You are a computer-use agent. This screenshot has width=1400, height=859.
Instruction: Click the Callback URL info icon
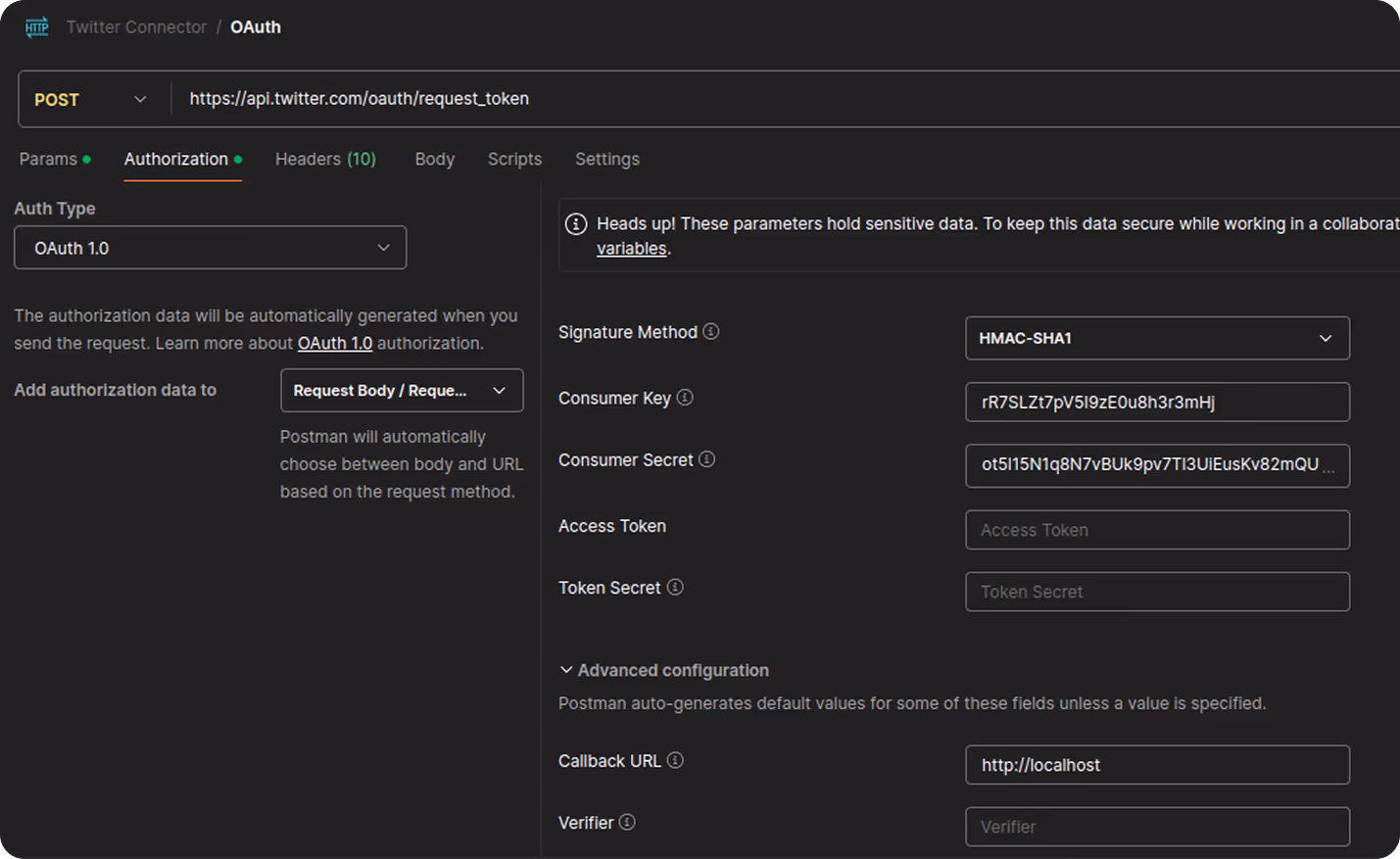675,760
